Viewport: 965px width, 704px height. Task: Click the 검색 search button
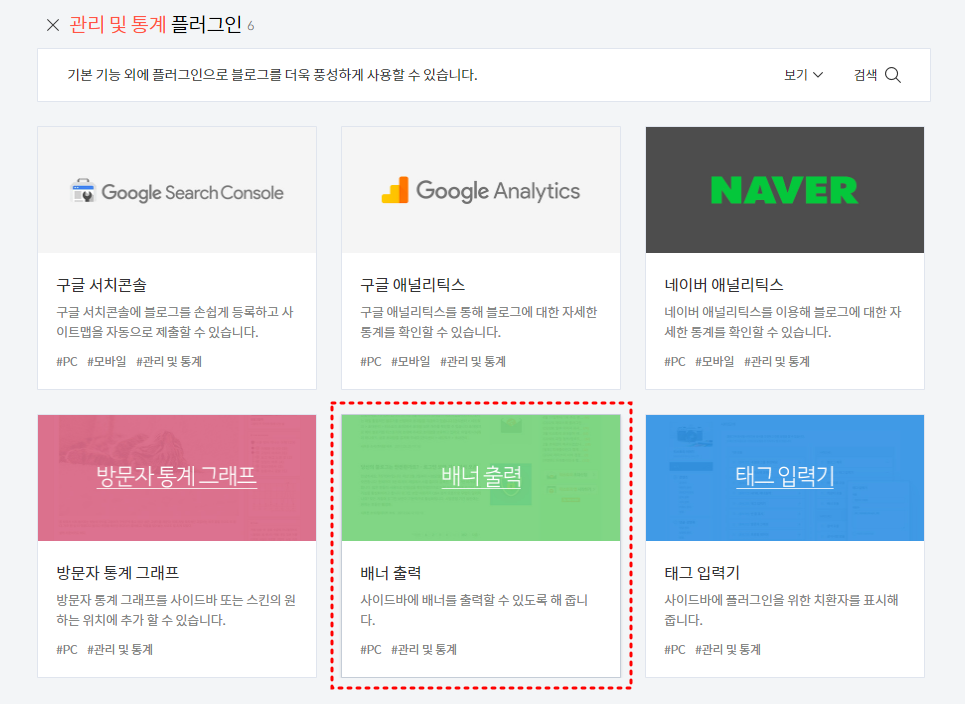[866, 75]
